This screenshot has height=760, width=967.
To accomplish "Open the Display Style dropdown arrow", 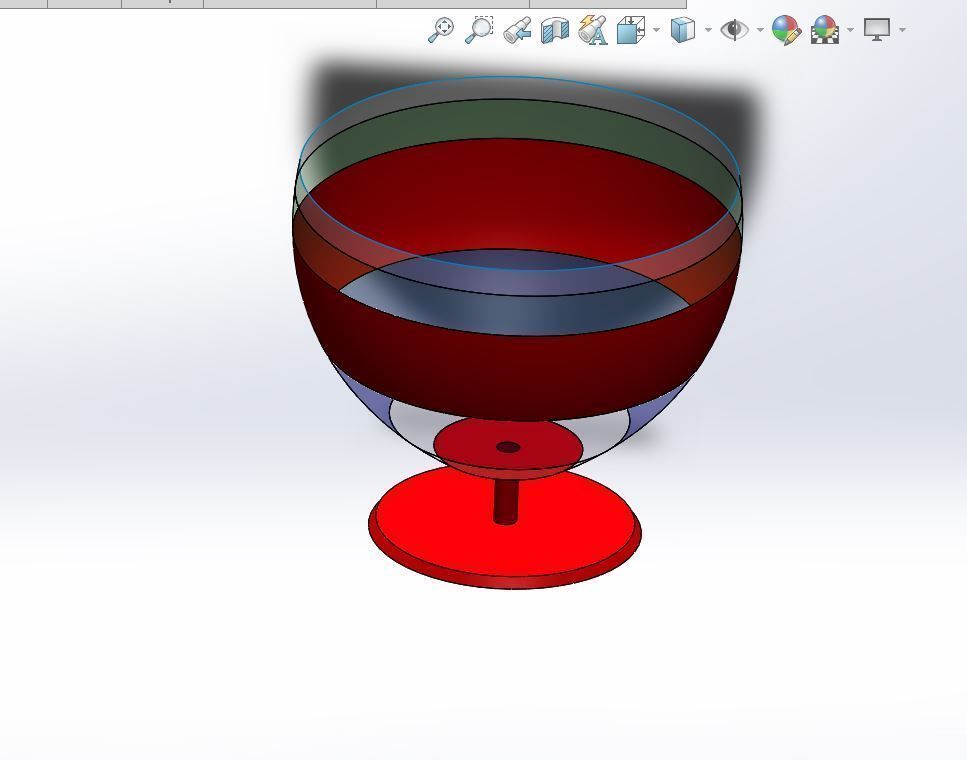I will coord(708,30).
